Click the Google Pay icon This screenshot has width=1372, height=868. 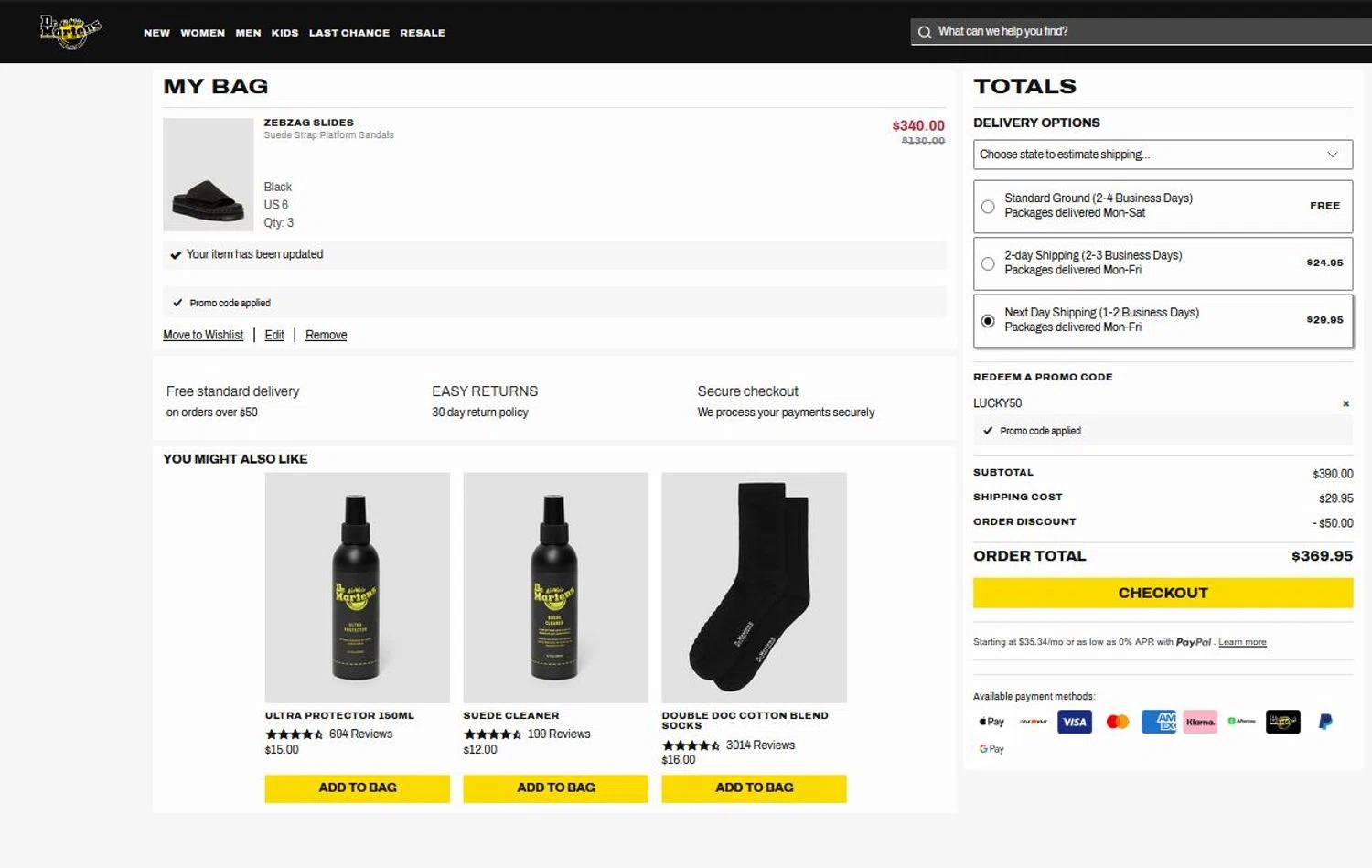[991, 749]
